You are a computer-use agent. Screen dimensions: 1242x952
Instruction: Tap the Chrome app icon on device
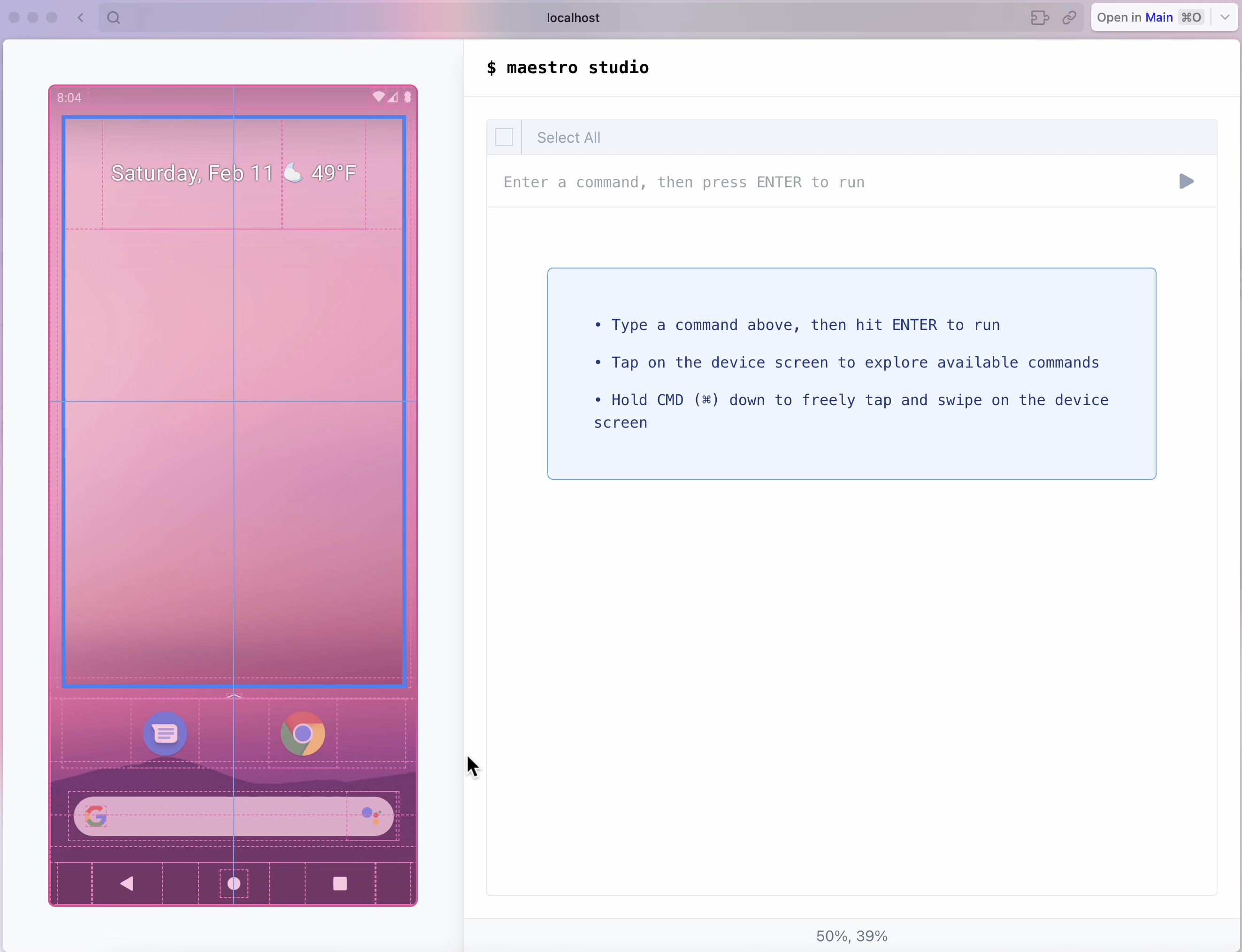click(x=303, y=733)
